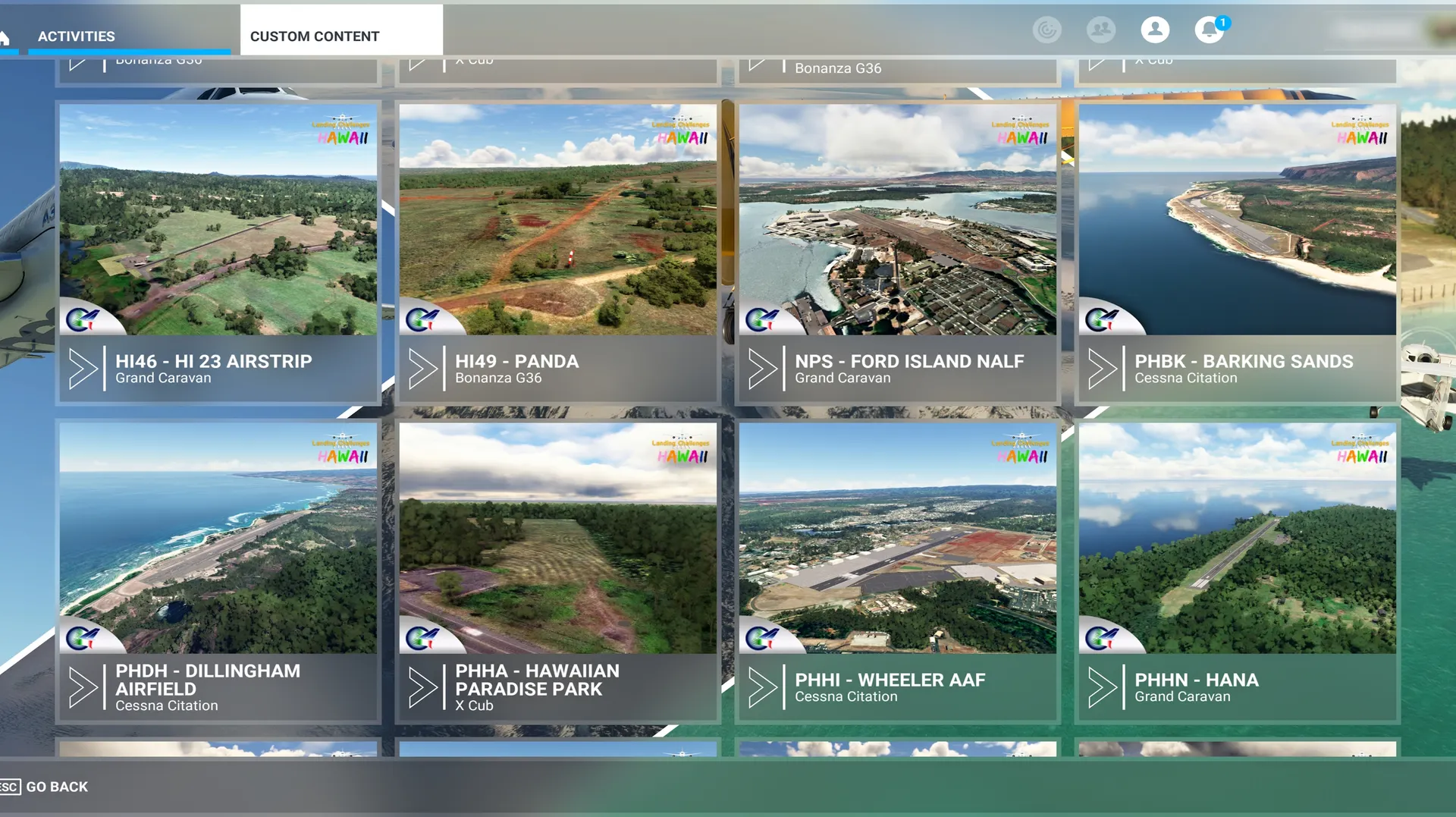This screenshot has width=1456, height=817.
Task: Select the PHDH - DILLINGHAM AIRFIELD title
Action: (208, 680)
